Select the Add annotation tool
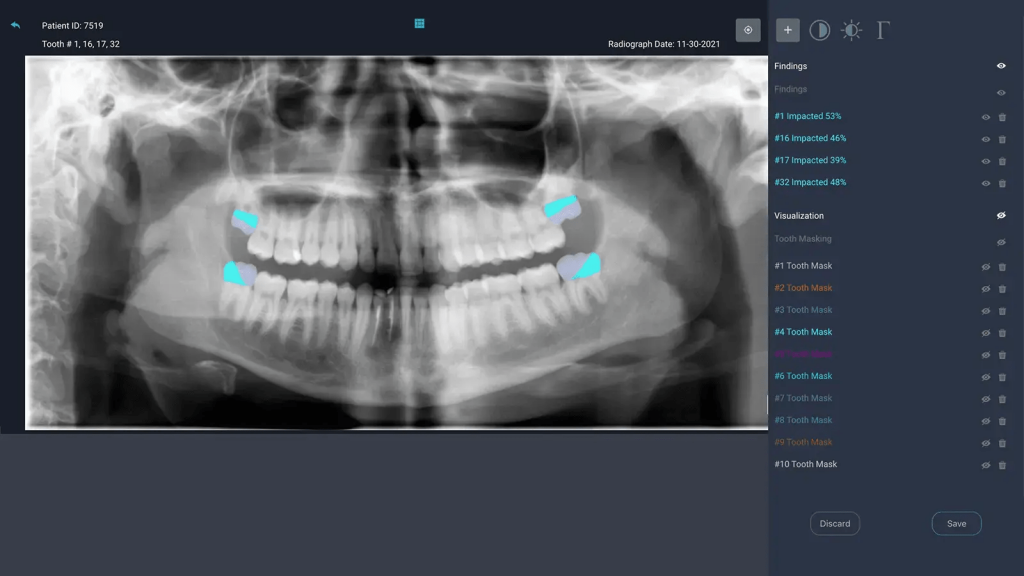1024x576 pixels. (x=788, y=30)
